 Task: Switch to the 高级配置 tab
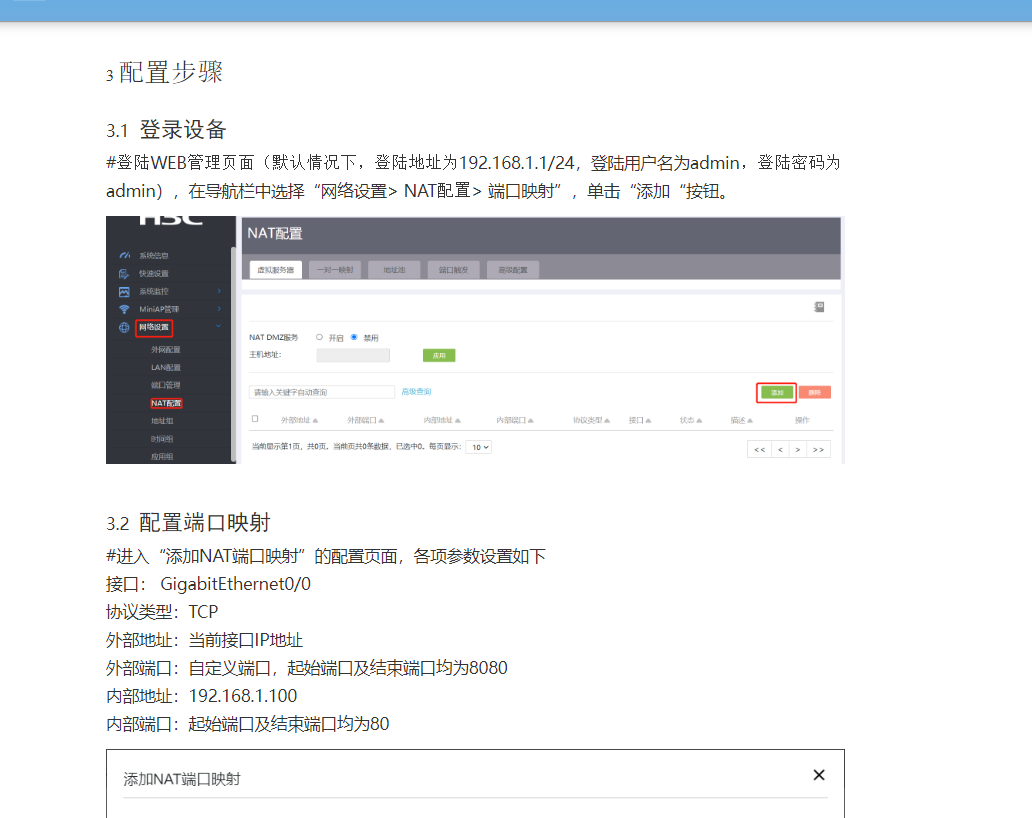[x=513, y=270]
